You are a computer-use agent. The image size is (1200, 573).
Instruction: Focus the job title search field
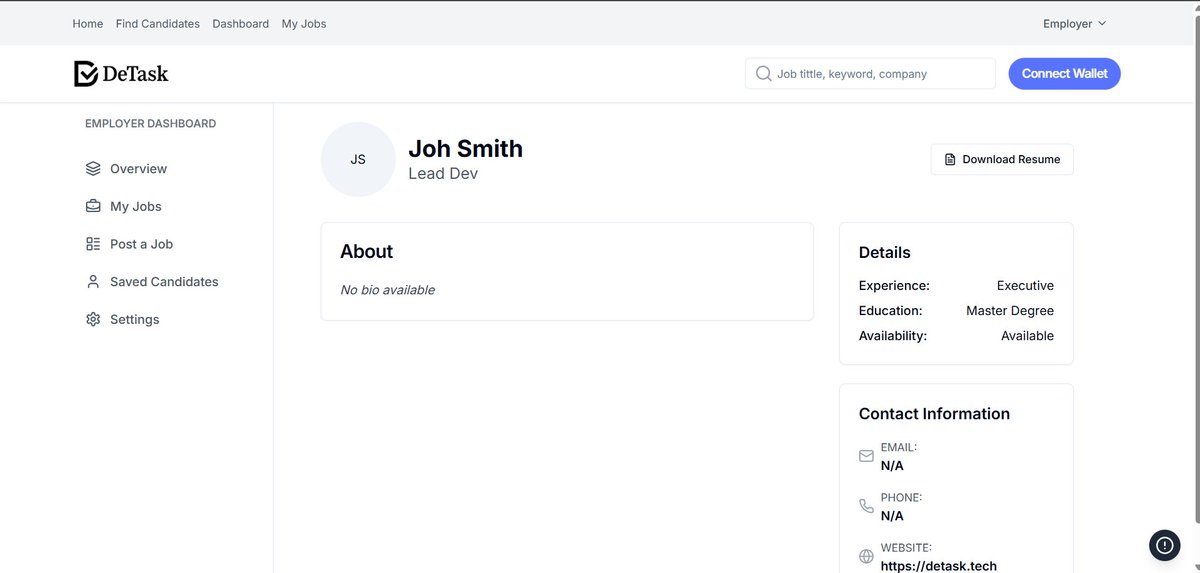click(870, 73)
